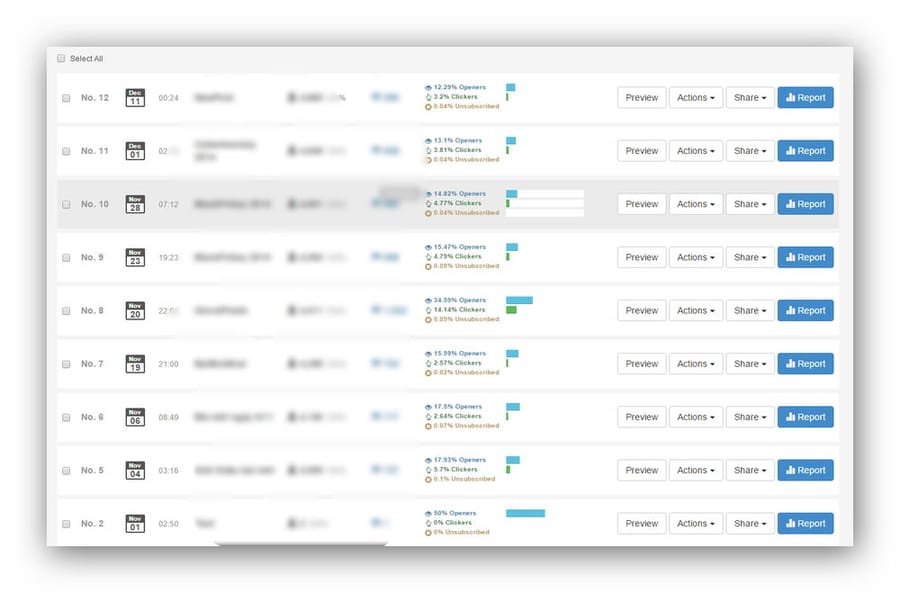
Task: Click Preview for campaign No. 10
Action: (642, 204)
